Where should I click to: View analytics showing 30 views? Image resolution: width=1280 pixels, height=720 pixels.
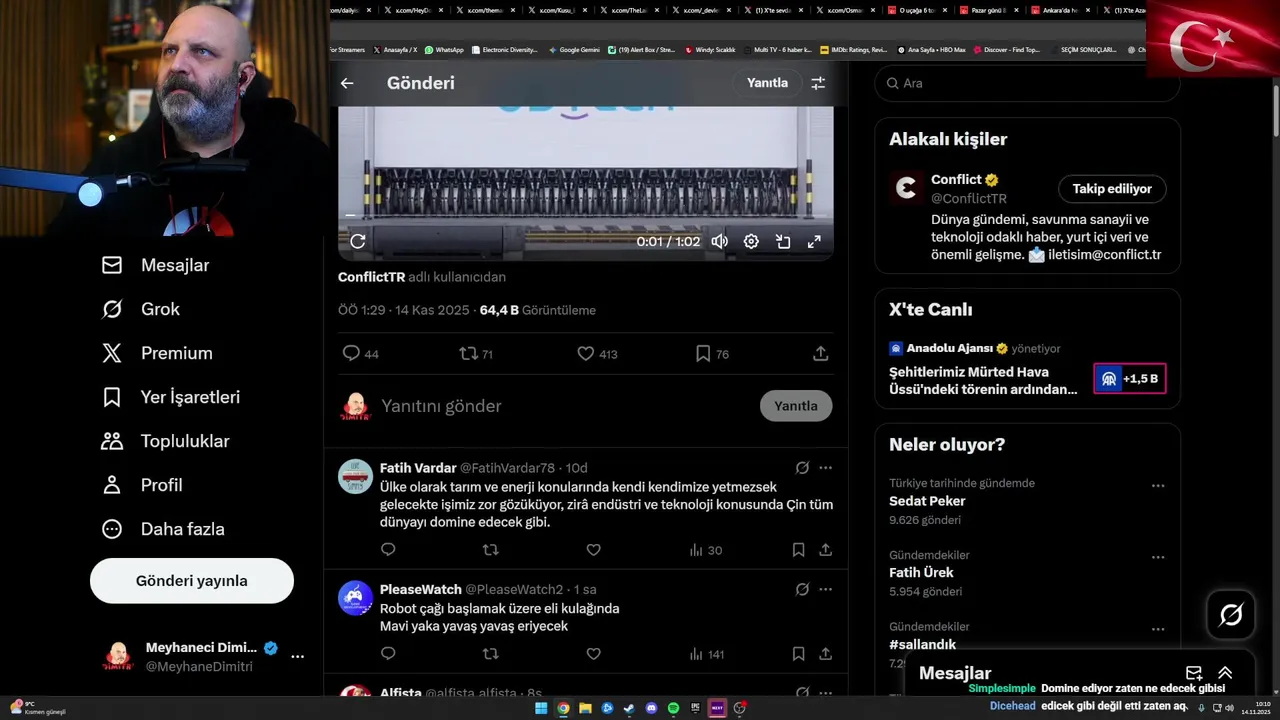705,549
